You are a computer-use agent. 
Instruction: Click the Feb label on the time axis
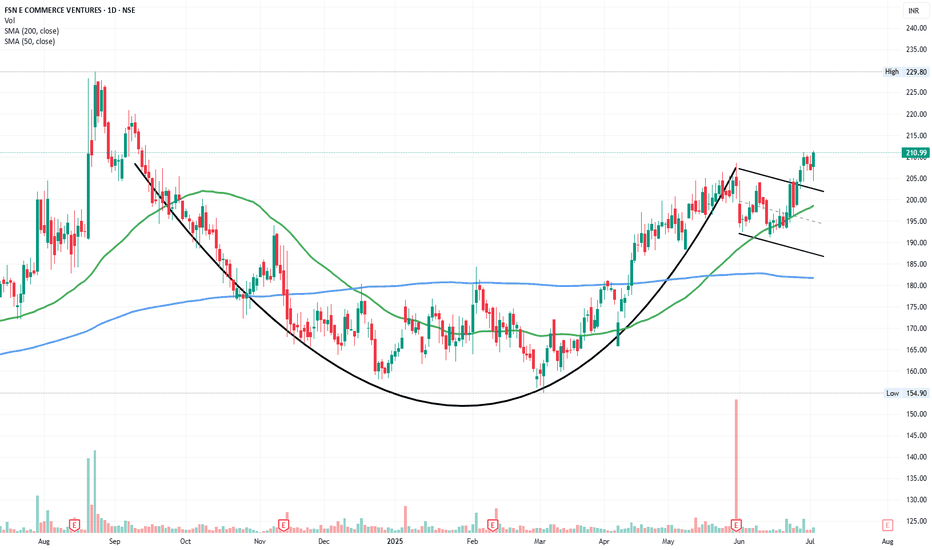[x=473, y=542]
